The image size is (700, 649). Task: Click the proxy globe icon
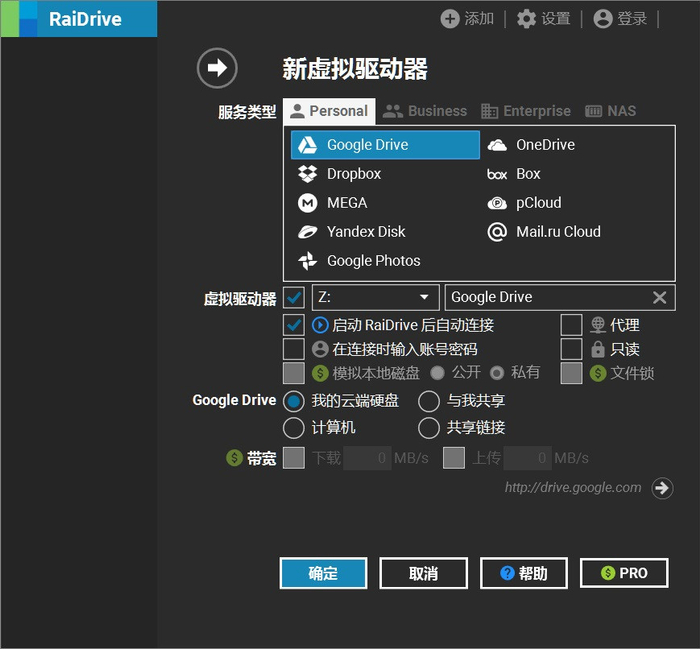[598, 325]
